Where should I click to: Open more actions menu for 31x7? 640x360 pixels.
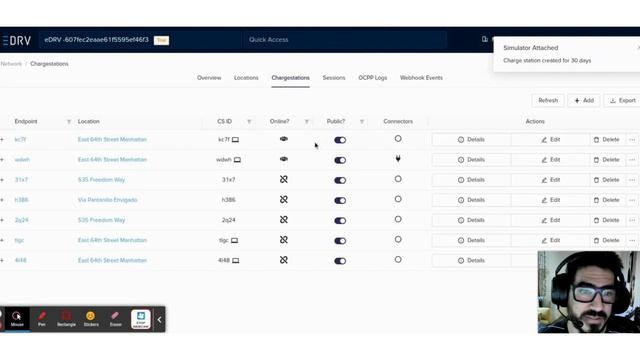coord(632,180)
